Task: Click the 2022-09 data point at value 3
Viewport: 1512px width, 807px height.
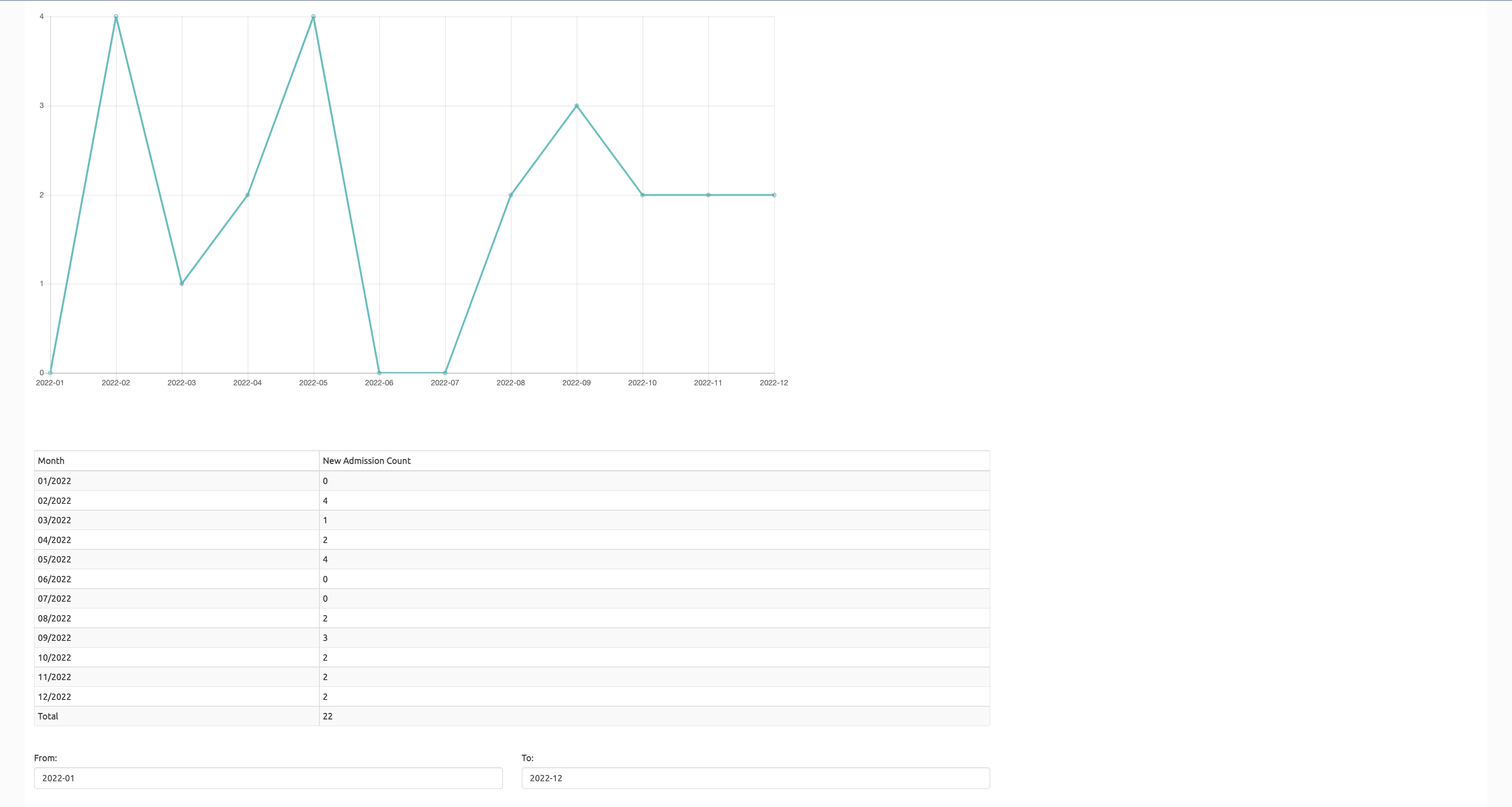Action: (576, 105)
